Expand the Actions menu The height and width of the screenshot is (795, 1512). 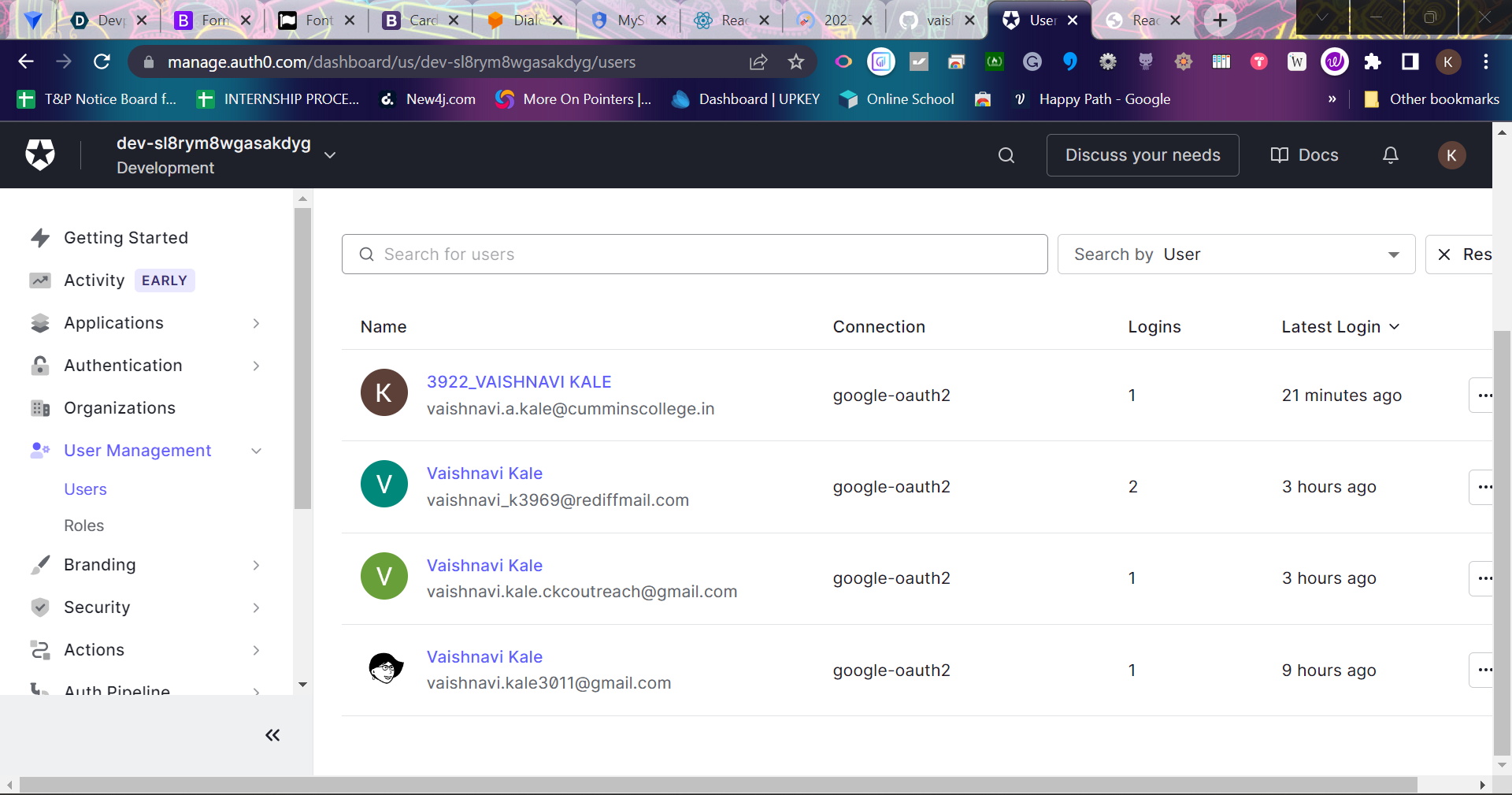(x=256, y=650)
